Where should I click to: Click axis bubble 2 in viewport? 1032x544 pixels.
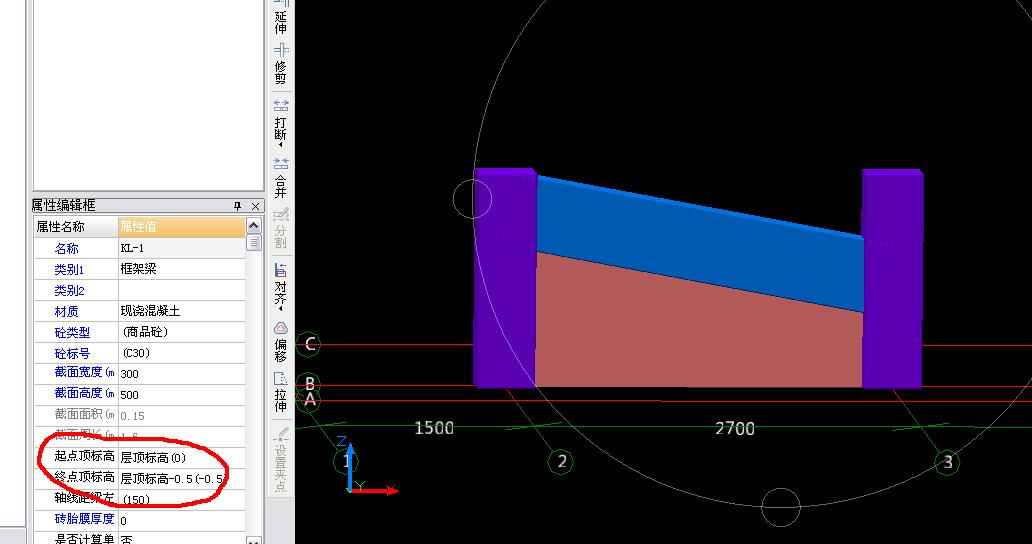point(561,461)
